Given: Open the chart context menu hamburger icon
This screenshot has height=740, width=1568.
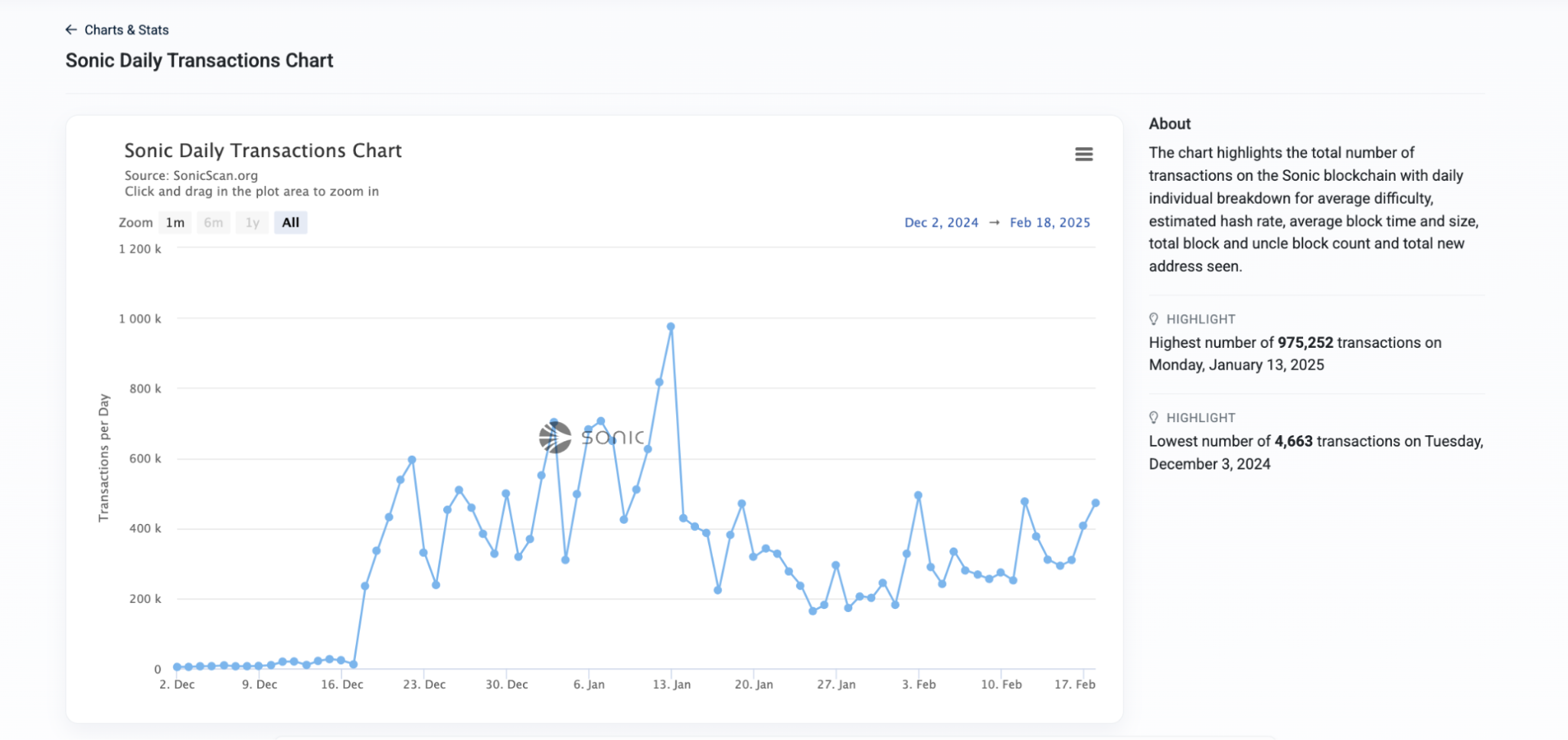Looking at the screenshot, I should [x=1083, y=155].
